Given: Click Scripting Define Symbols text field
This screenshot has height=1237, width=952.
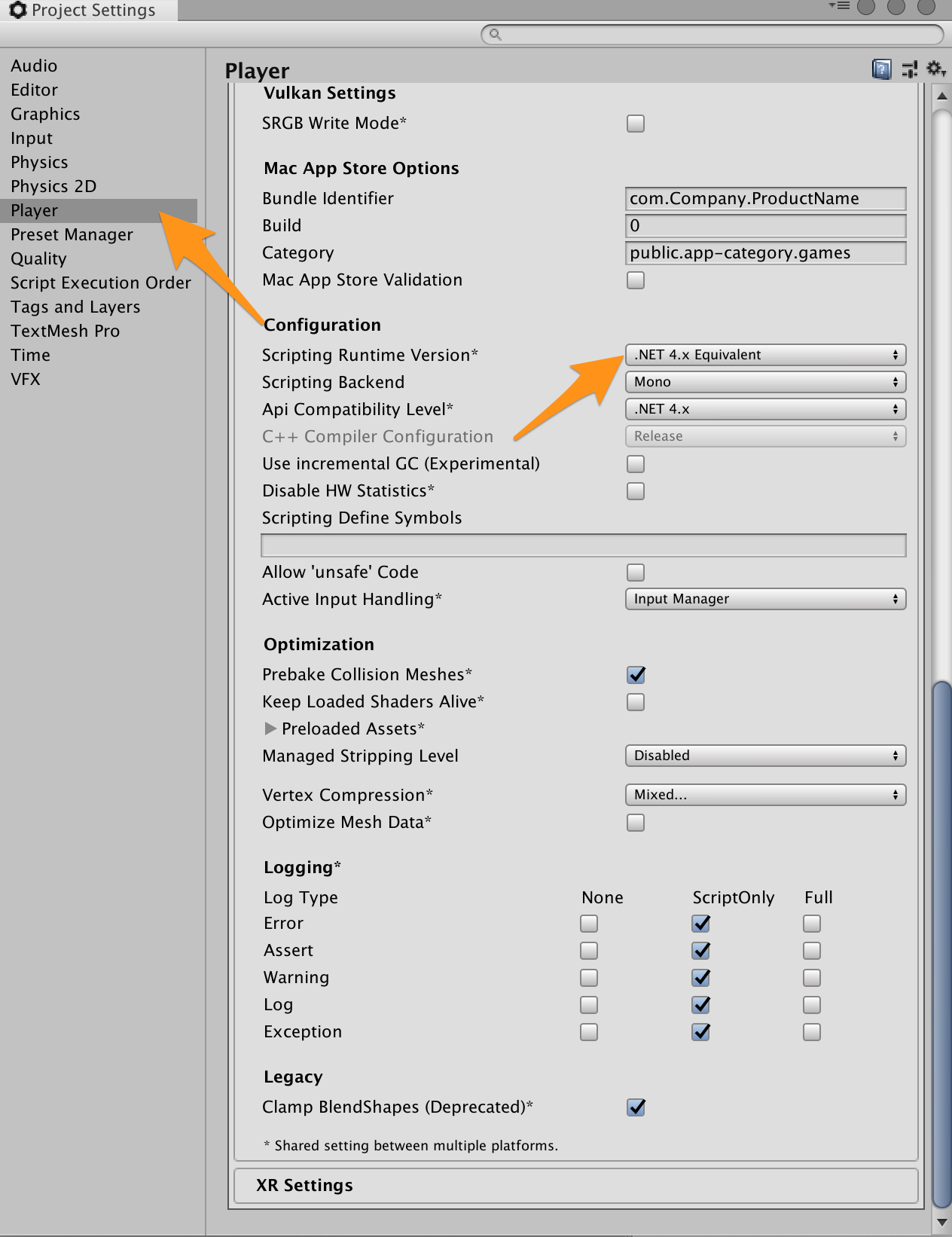Looking at the screenshot, I should click(583, 545).
